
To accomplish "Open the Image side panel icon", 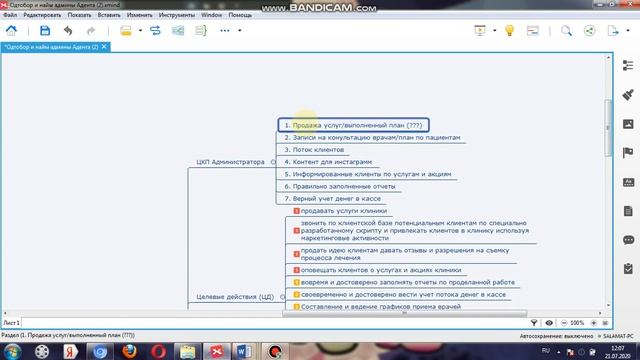I will pyautogui.click(x=628, y=124).
